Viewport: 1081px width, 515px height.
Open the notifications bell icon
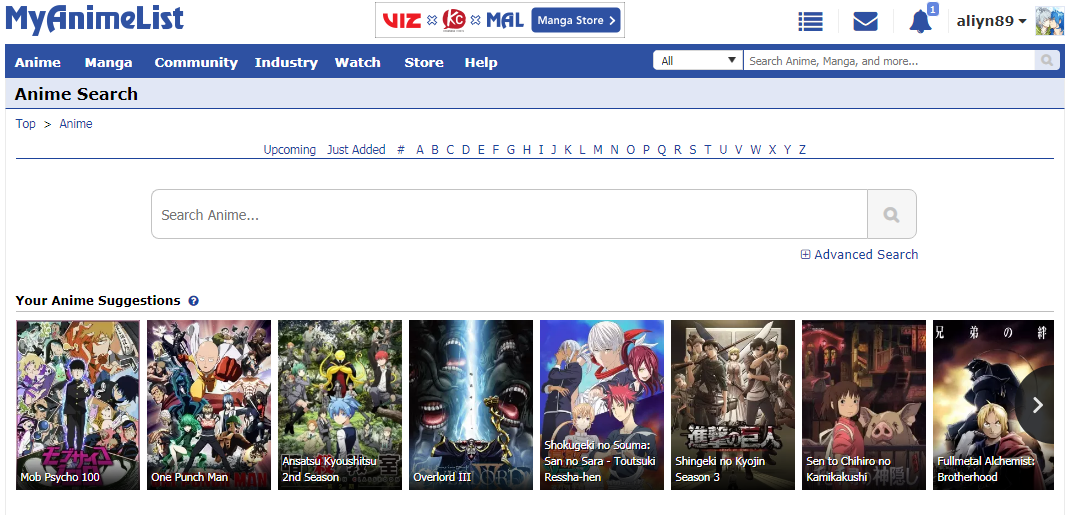[x=920, y=21]
